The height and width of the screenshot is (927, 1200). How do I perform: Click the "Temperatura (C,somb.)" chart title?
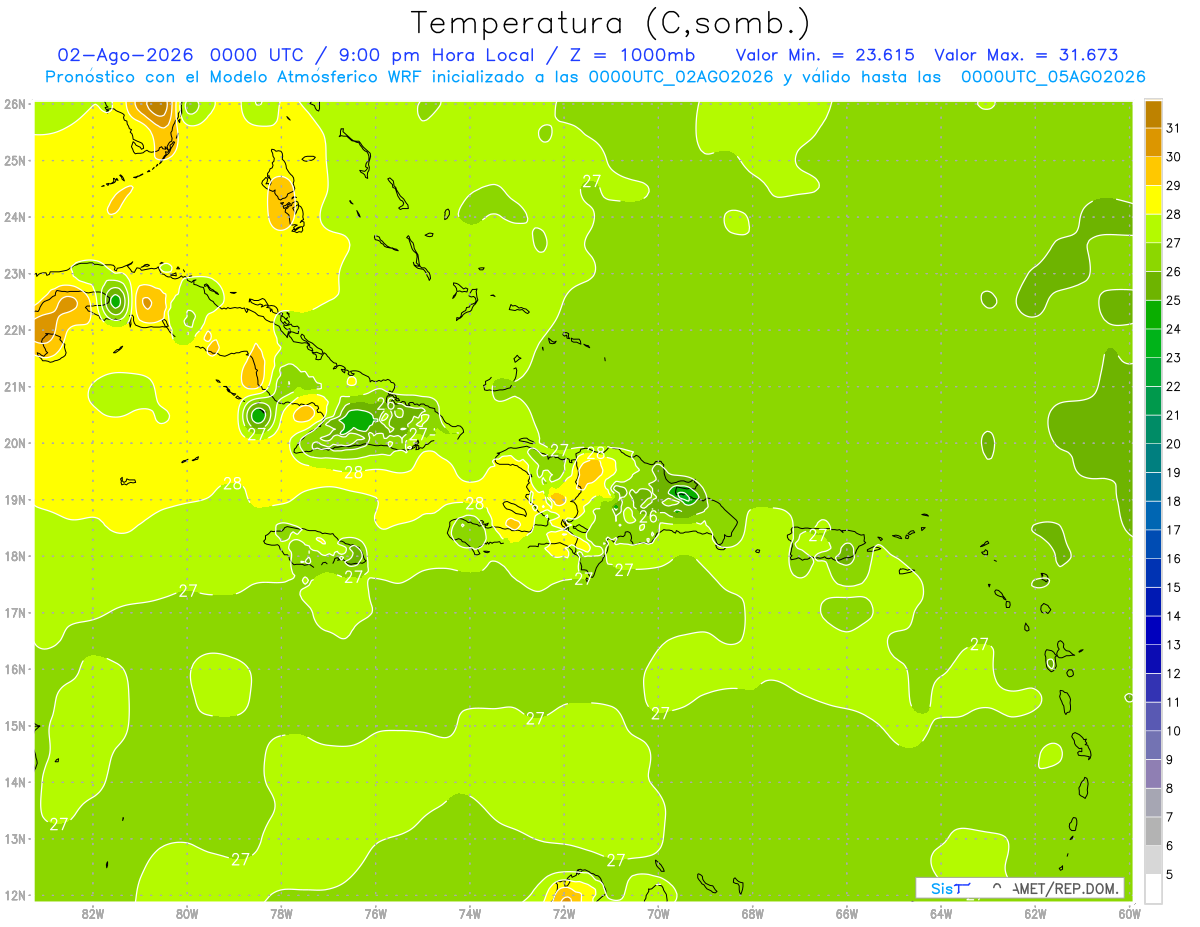coord(610,22)
